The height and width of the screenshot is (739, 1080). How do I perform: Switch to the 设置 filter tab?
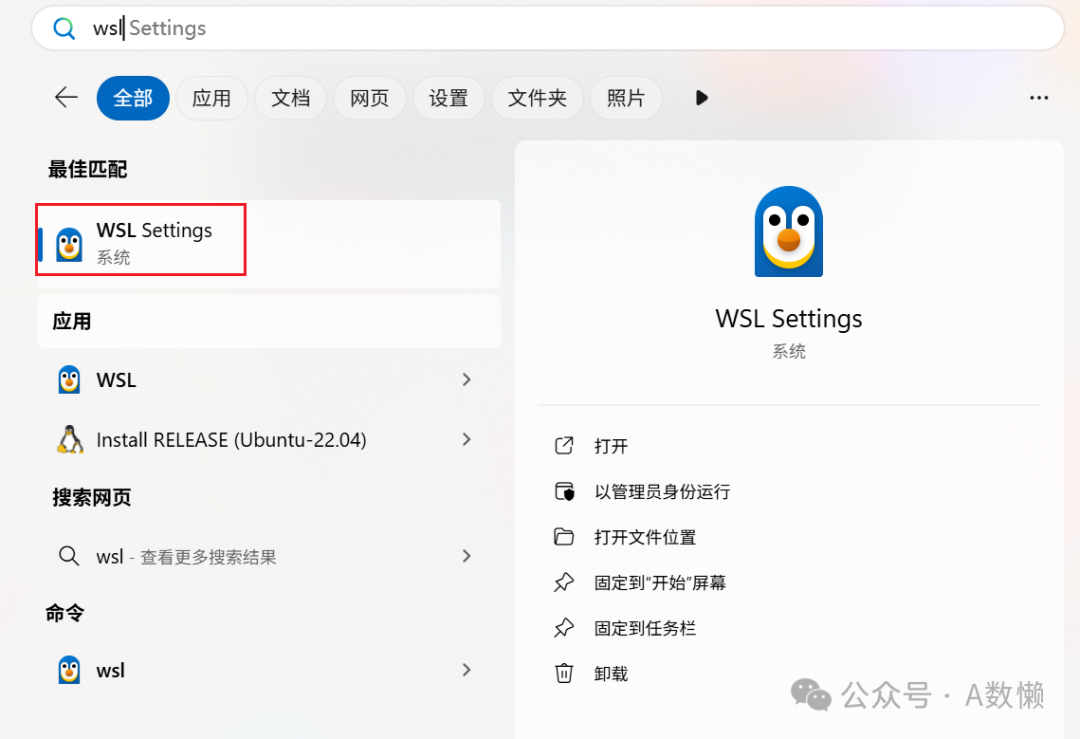pos(448,97)
